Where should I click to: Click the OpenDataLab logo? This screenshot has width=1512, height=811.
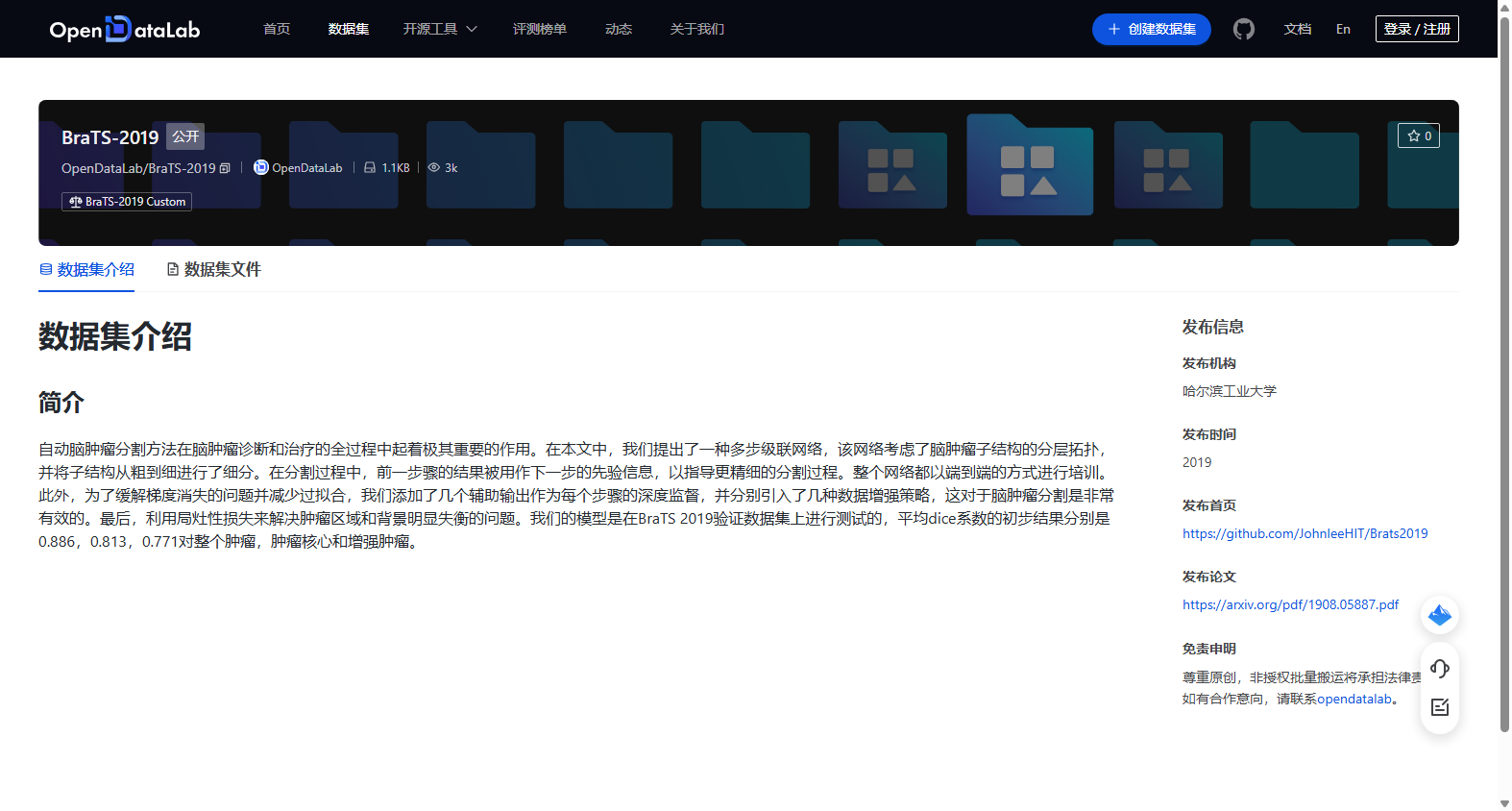[125, 29]
